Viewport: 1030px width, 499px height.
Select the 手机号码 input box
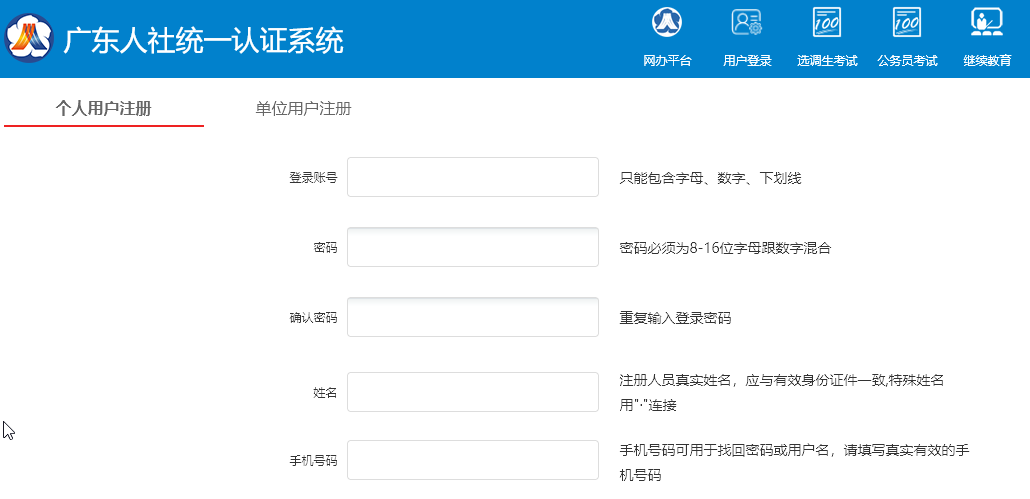[472, 460]
